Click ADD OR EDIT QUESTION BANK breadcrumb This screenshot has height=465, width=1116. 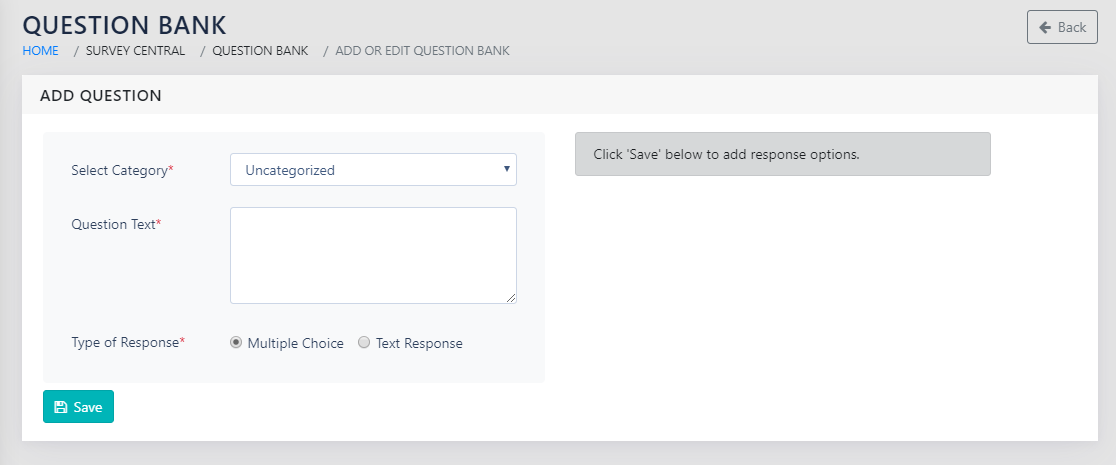(x=422, y=50)
